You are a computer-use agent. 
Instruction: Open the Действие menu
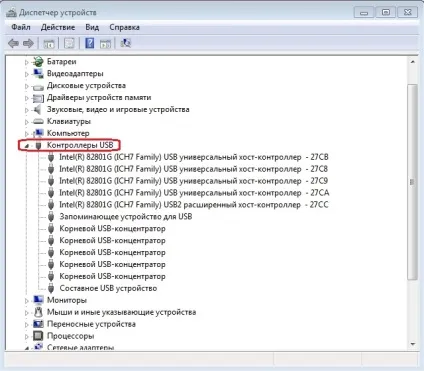tap(58, 27)
